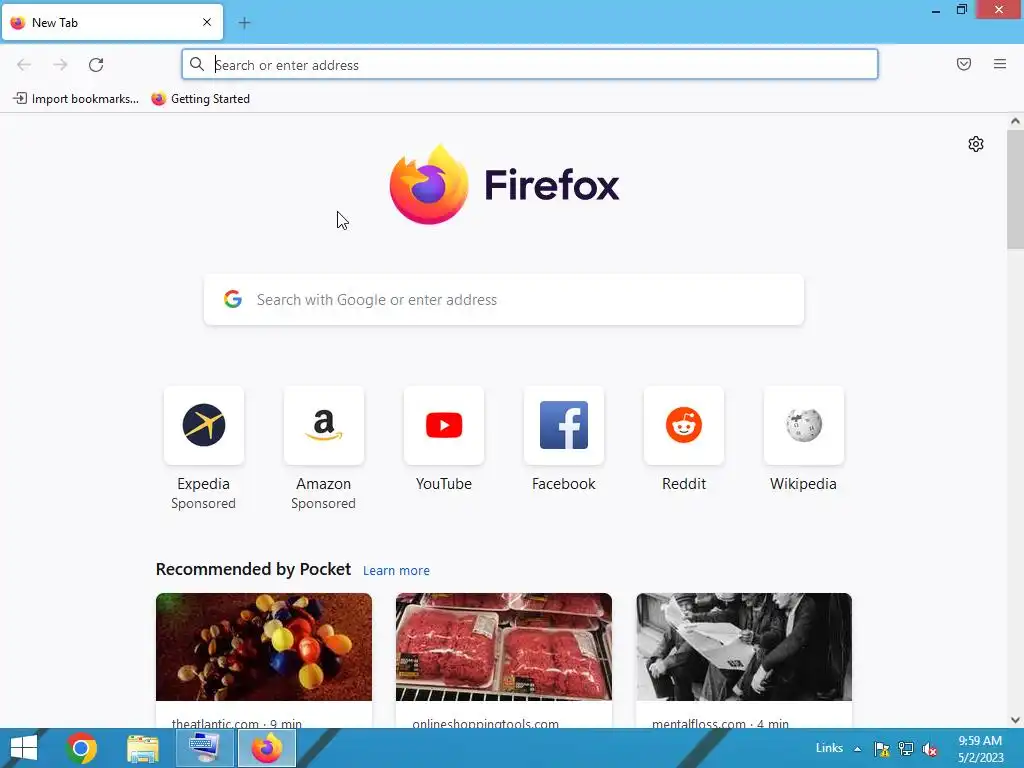The height and width of the screenshot is (768, 1024).
Task: Click the scrollbar up arrow
Action: [1015, 121]
